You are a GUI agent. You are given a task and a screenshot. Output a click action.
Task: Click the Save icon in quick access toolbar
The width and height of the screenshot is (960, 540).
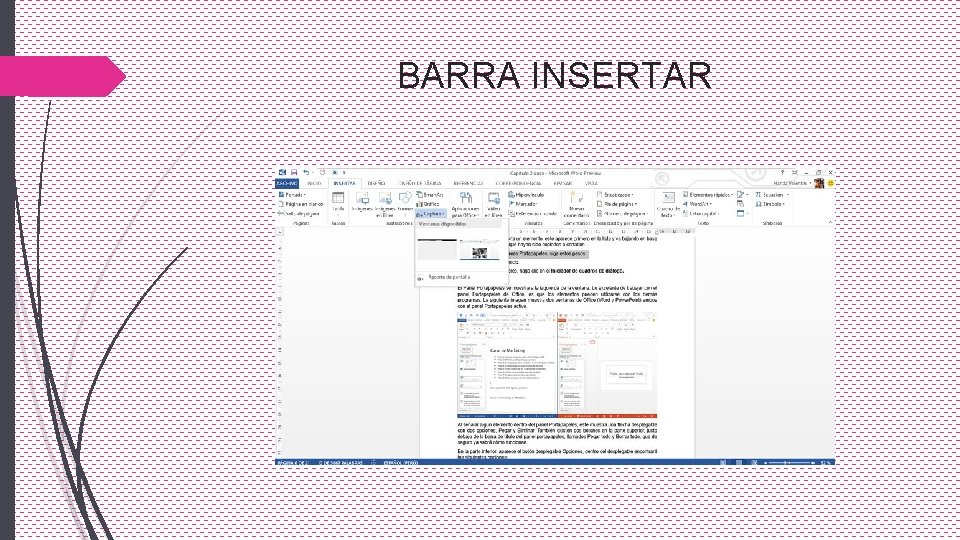click(x=294, y=173)
